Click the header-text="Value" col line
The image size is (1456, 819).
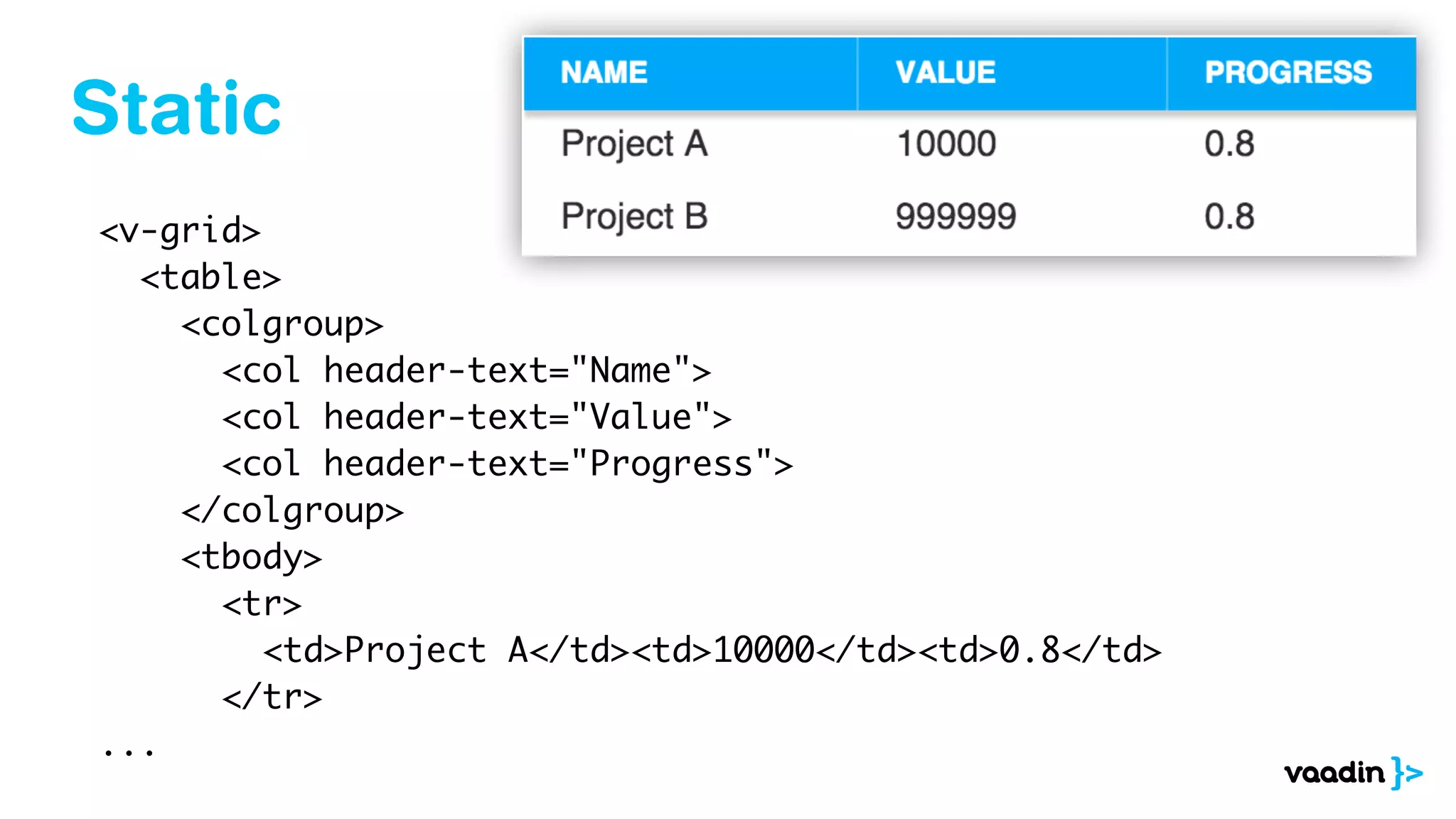(476, 417)
